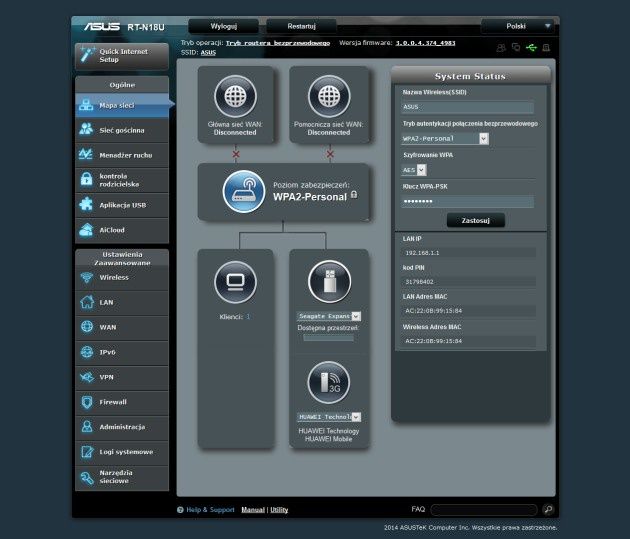
Task: Click the IPv6 sidebar icon
Action: point(87,352)
